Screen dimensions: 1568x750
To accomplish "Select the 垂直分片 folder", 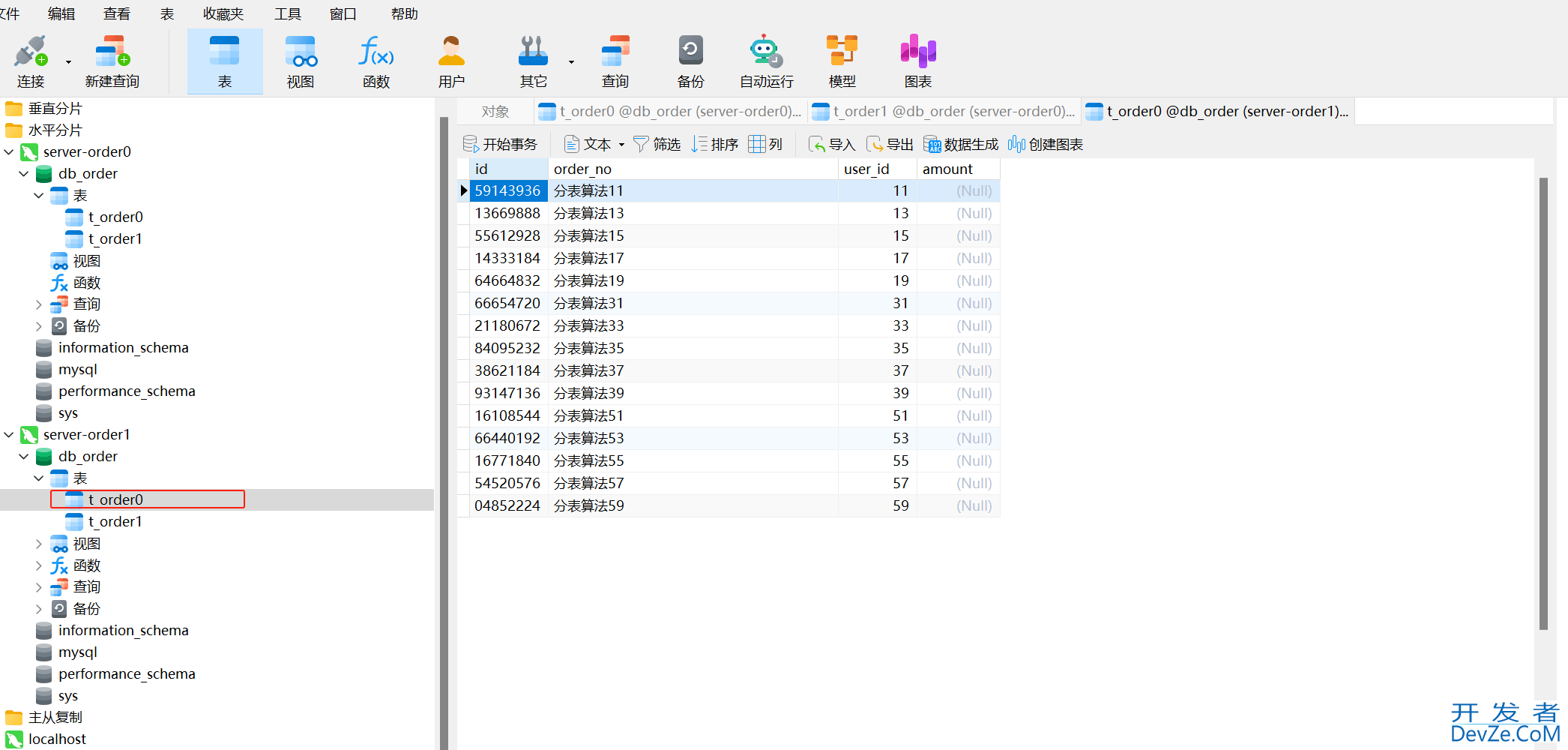I will tap(43, 108).
